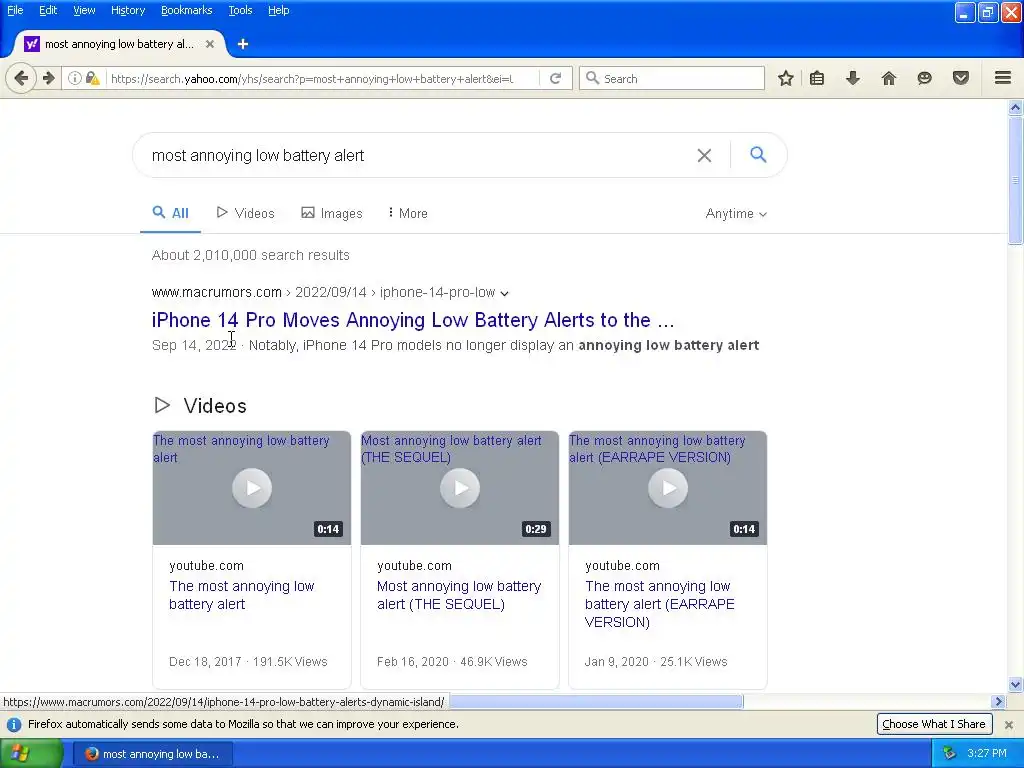Screen dimensions: 1024x768
Task: Click the system tray network icon
Action: click(x=949, y=754)
